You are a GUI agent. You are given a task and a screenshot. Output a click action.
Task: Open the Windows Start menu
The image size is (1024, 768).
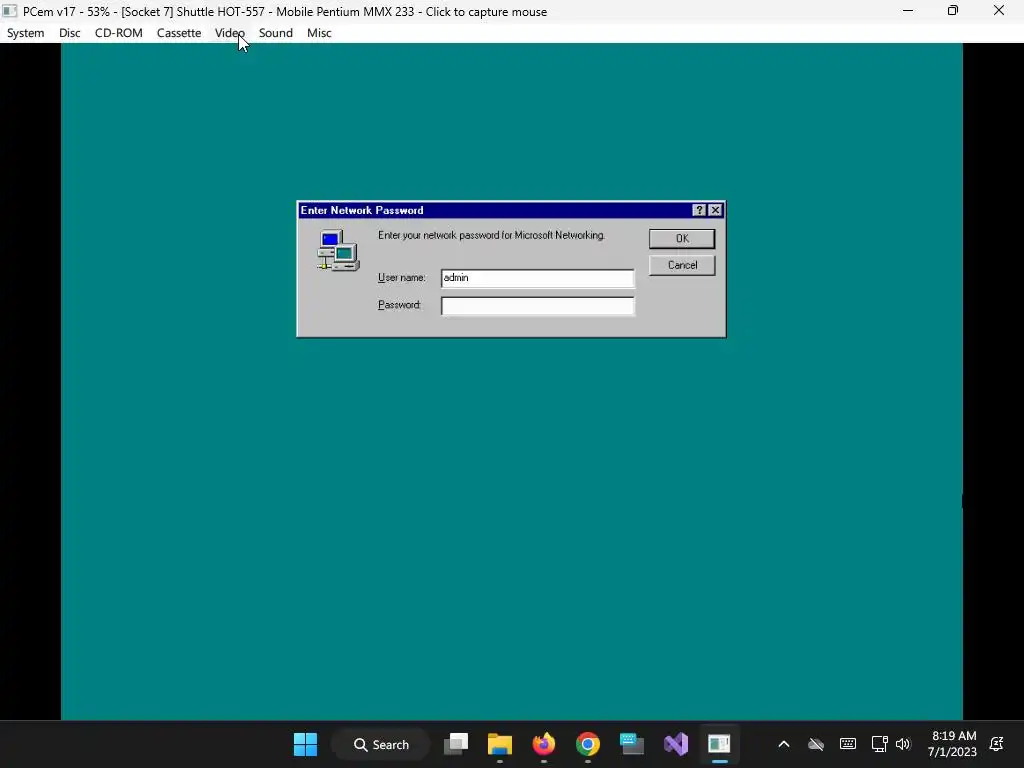pyautogui.click(x=305, y=744)
